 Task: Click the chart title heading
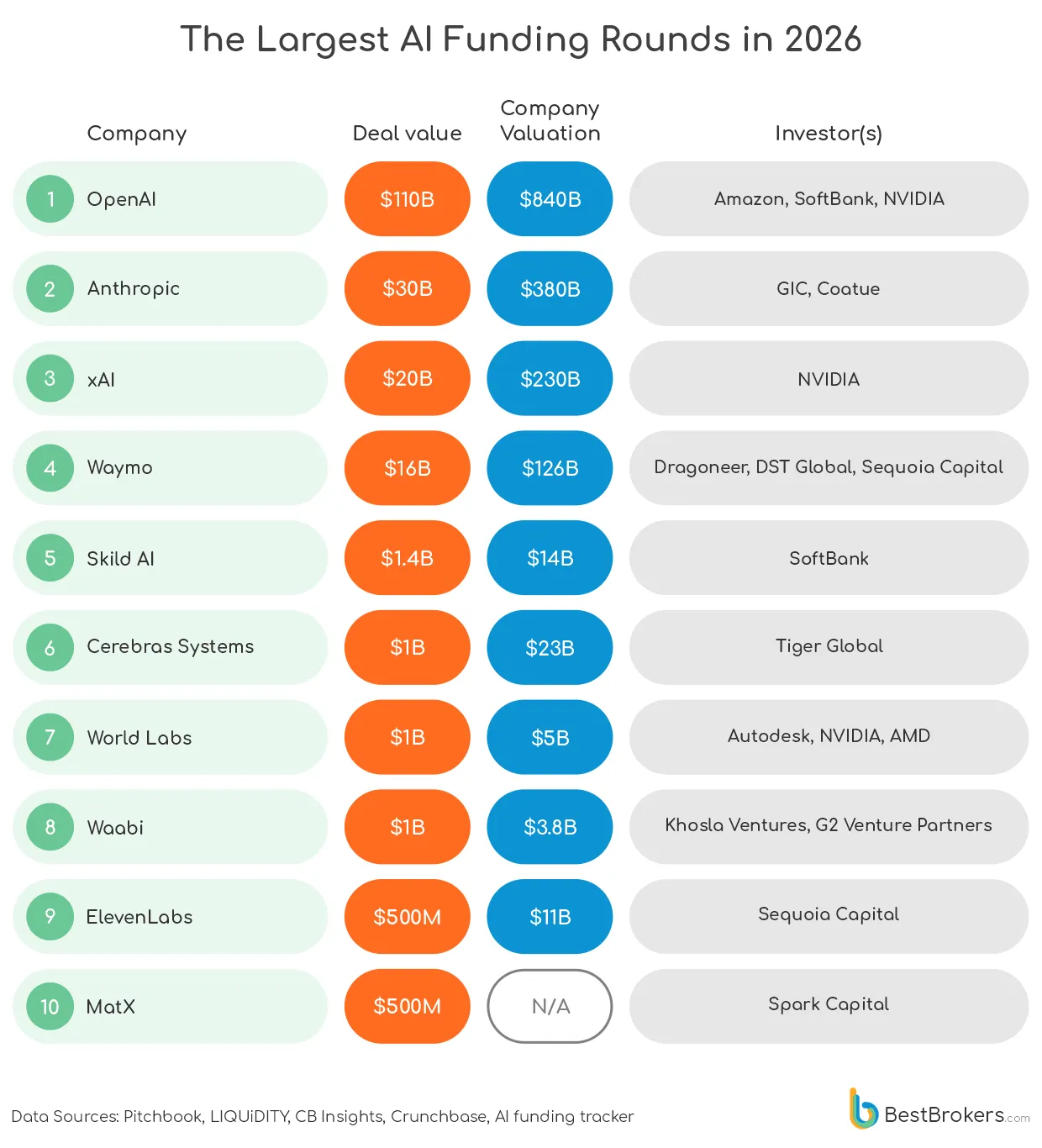click(x=521, y=39)
